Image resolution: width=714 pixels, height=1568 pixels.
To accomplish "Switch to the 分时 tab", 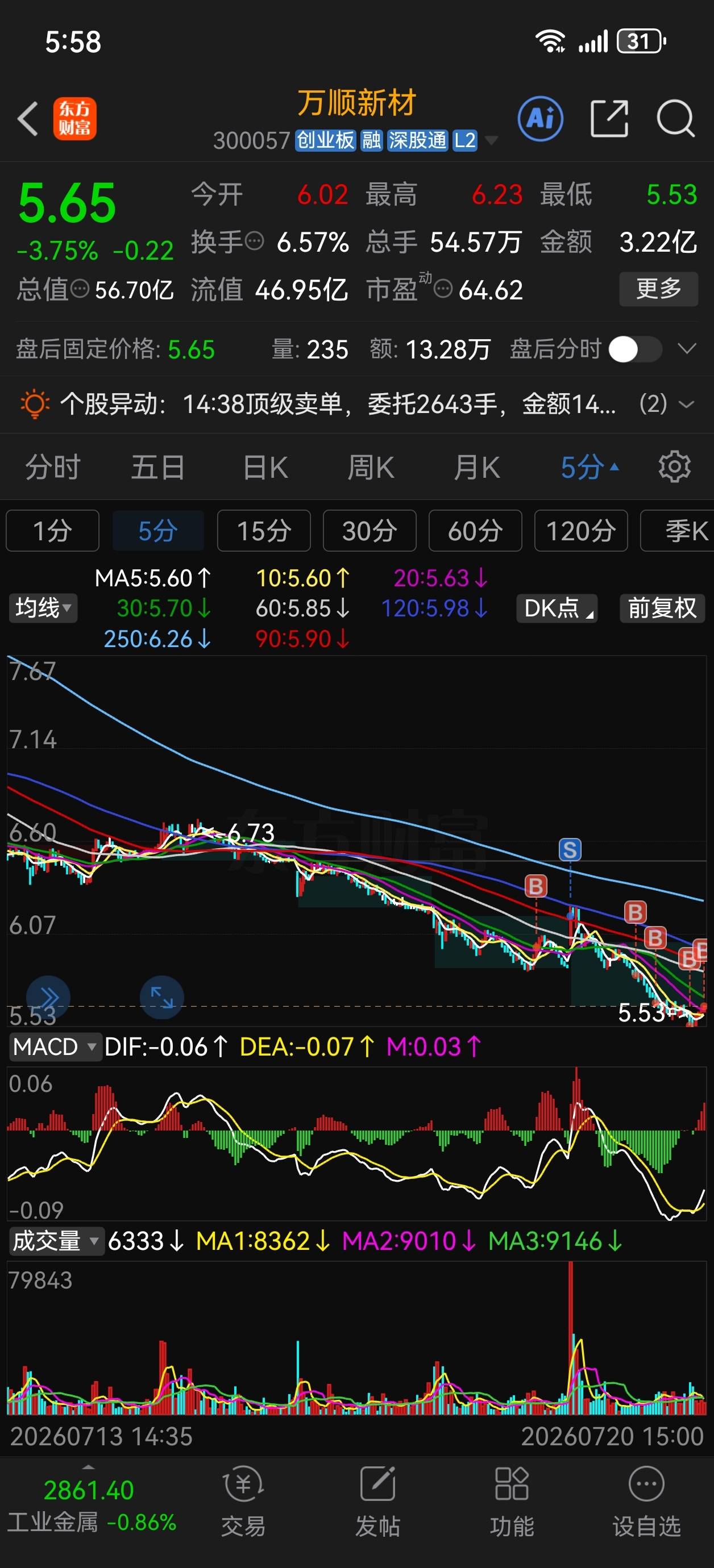I will click(53, 467).
